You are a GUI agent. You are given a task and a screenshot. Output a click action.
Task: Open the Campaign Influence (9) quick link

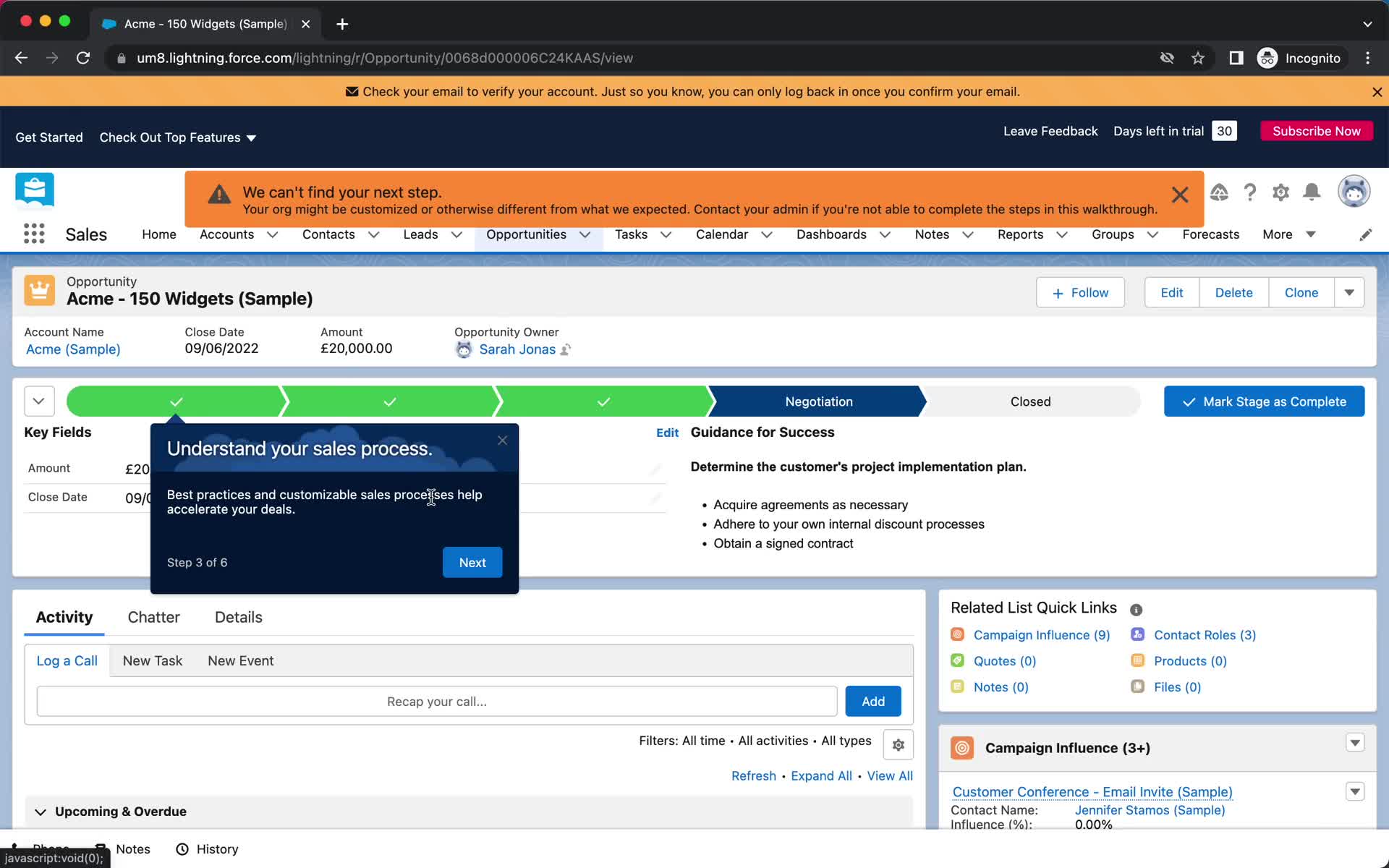point(1041,634)
